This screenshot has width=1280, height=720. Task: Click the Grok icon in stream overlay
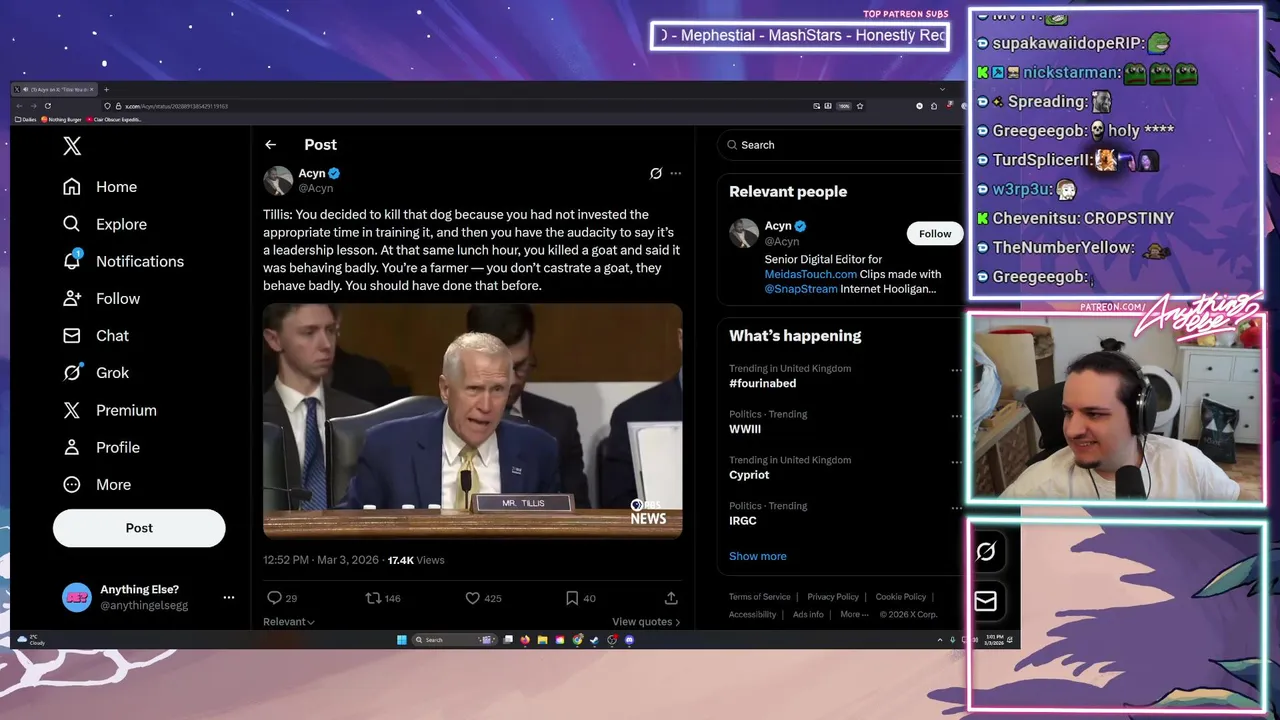point(985,552)
